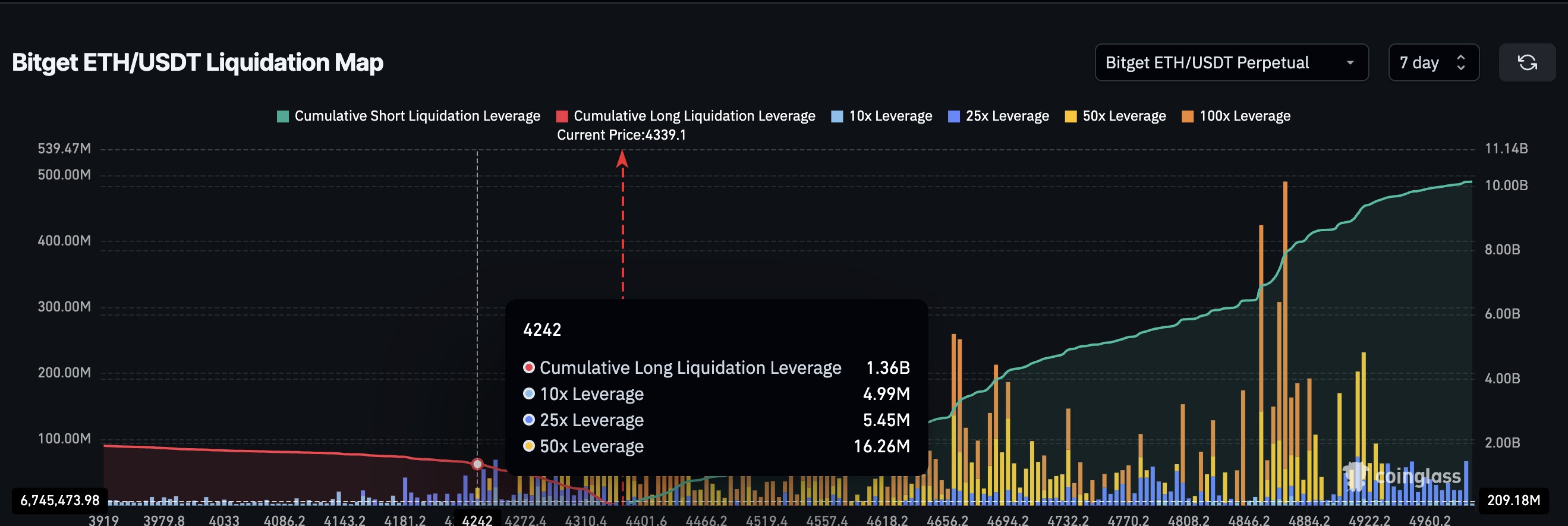Click the 4884.2 price label on x-axis
The width and height of the screenshot is (1568, 526).
[1309, 520]
